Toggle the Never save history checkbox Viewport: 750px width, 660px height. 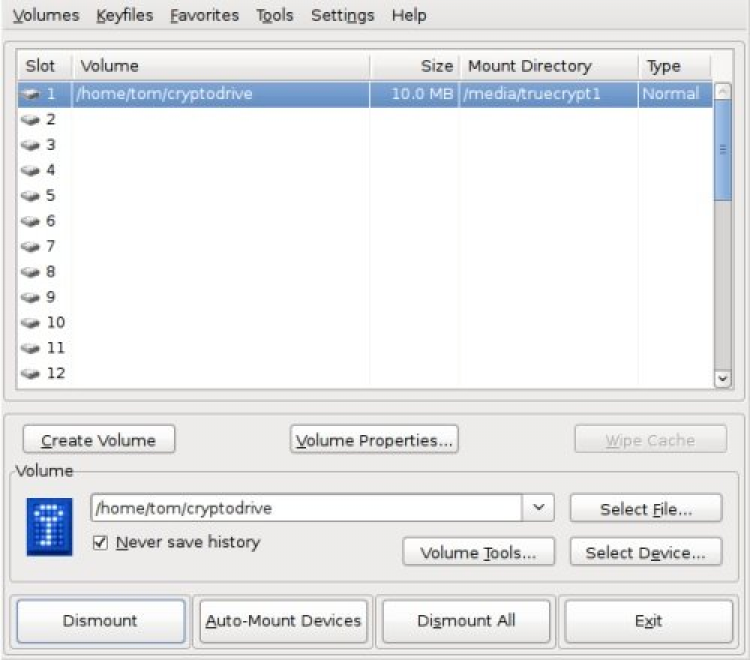click(x=100, y=542)
